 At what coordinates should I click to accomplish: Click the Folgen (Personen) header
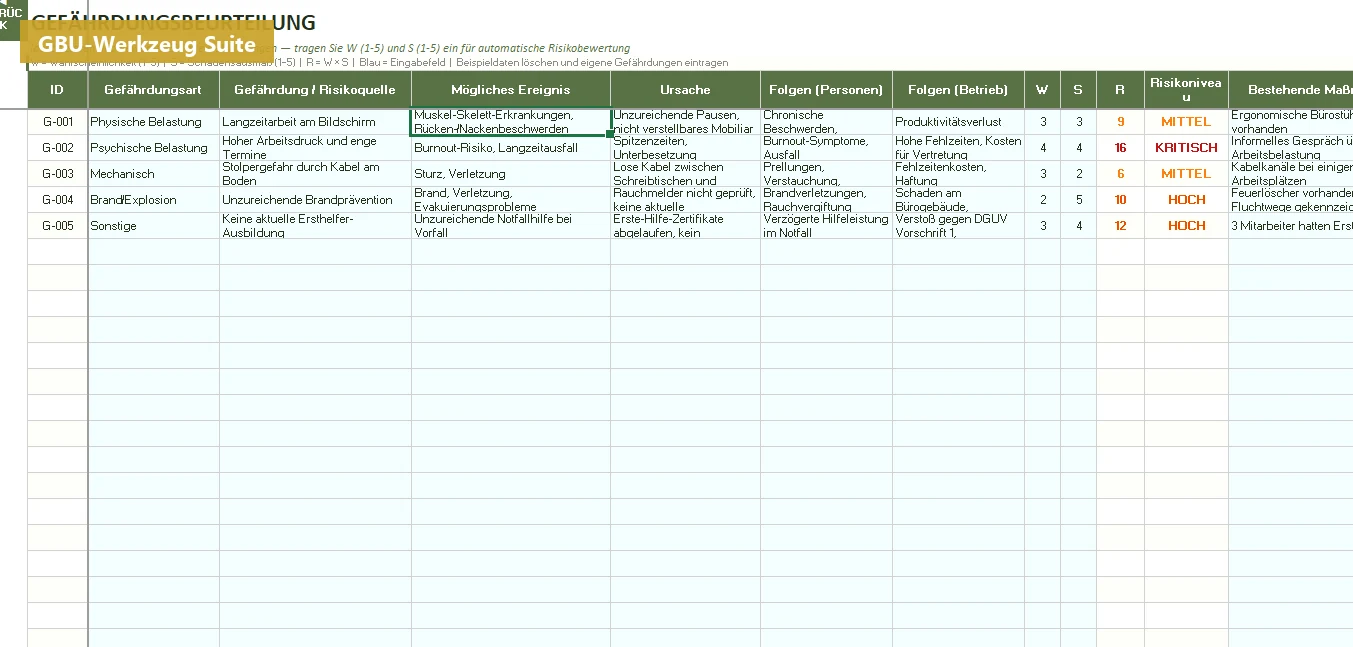click(826, 90)
